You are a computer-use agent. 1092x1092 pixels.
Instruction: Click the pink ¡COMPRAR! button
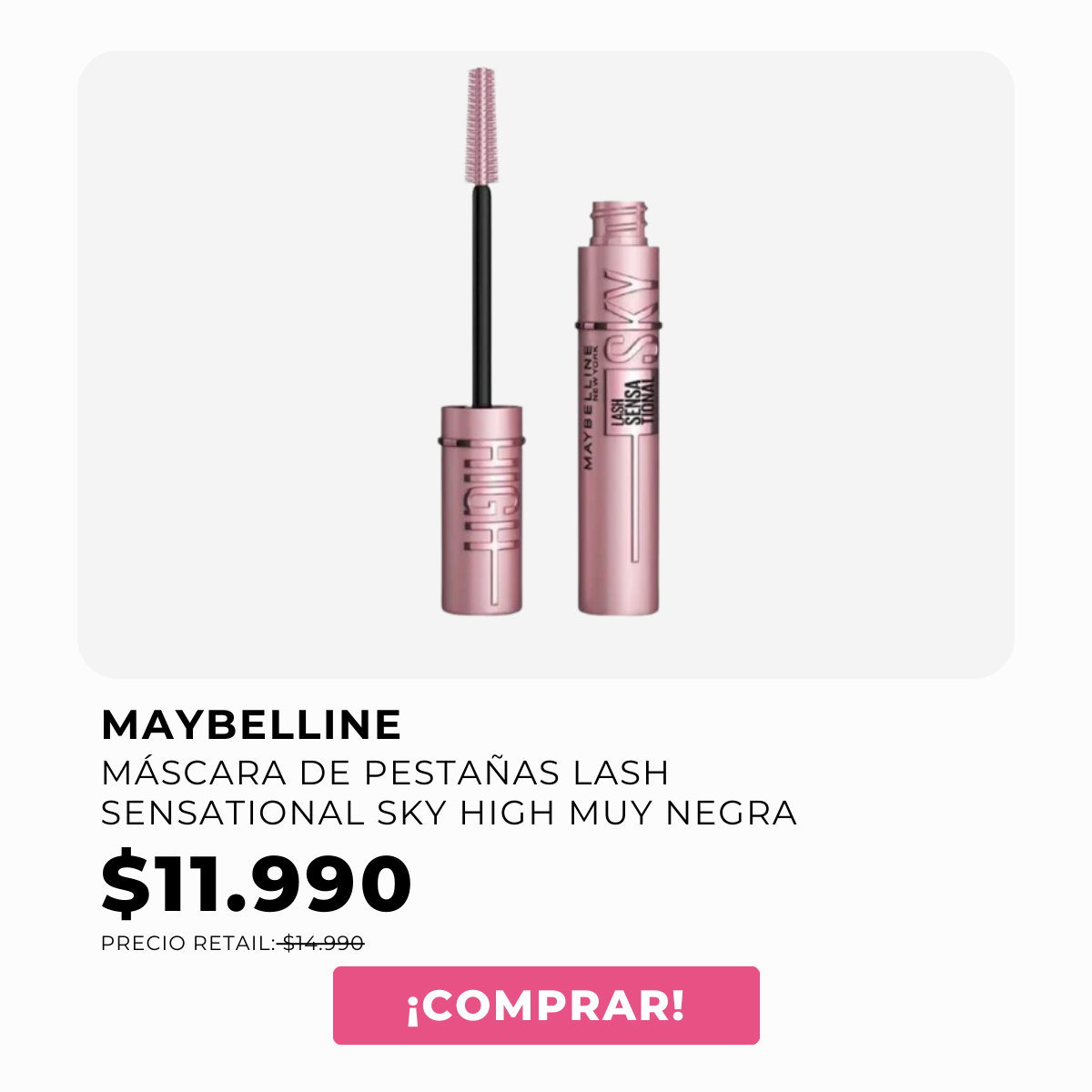[x=546, y=1006]
